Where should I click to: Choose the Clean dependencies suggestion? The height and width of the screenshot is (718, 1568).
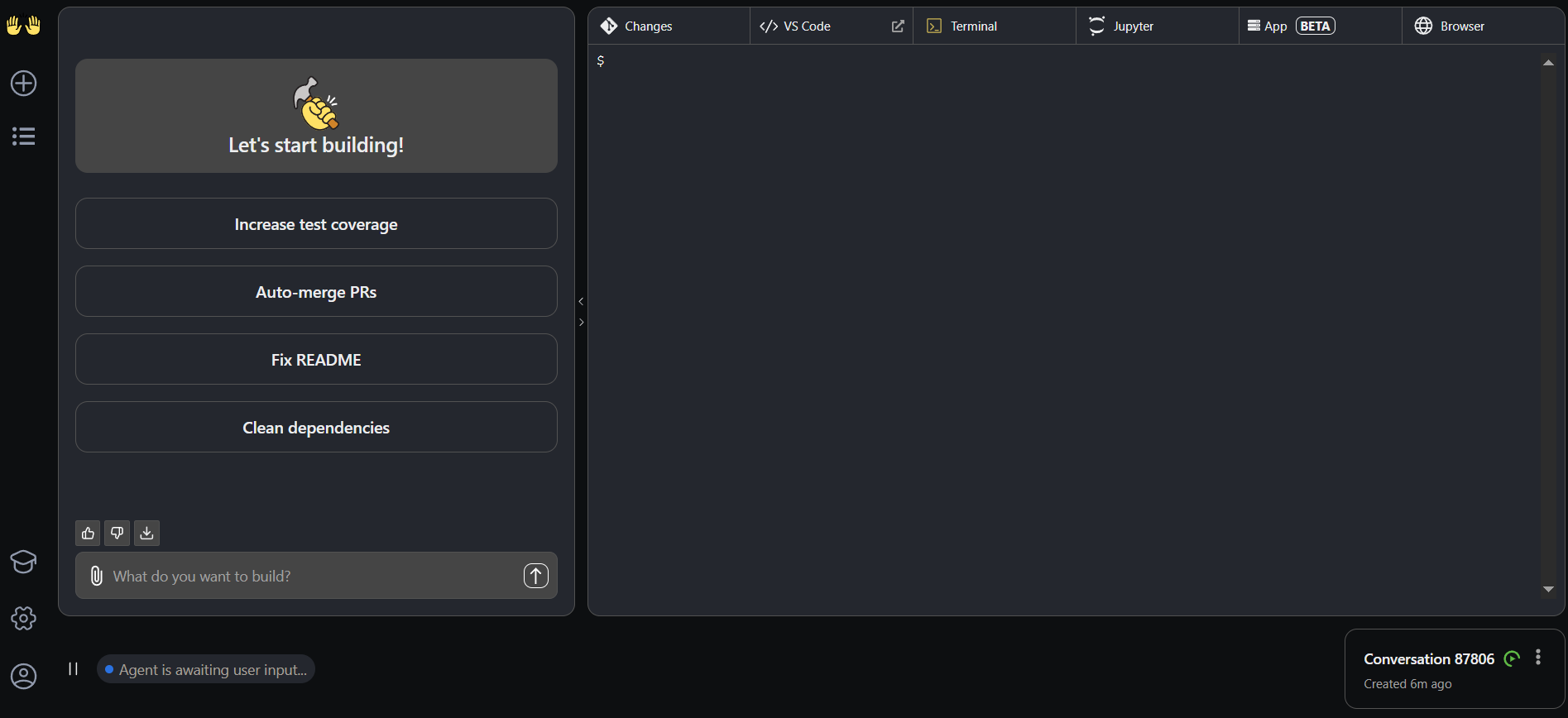[x=316, y=427]
